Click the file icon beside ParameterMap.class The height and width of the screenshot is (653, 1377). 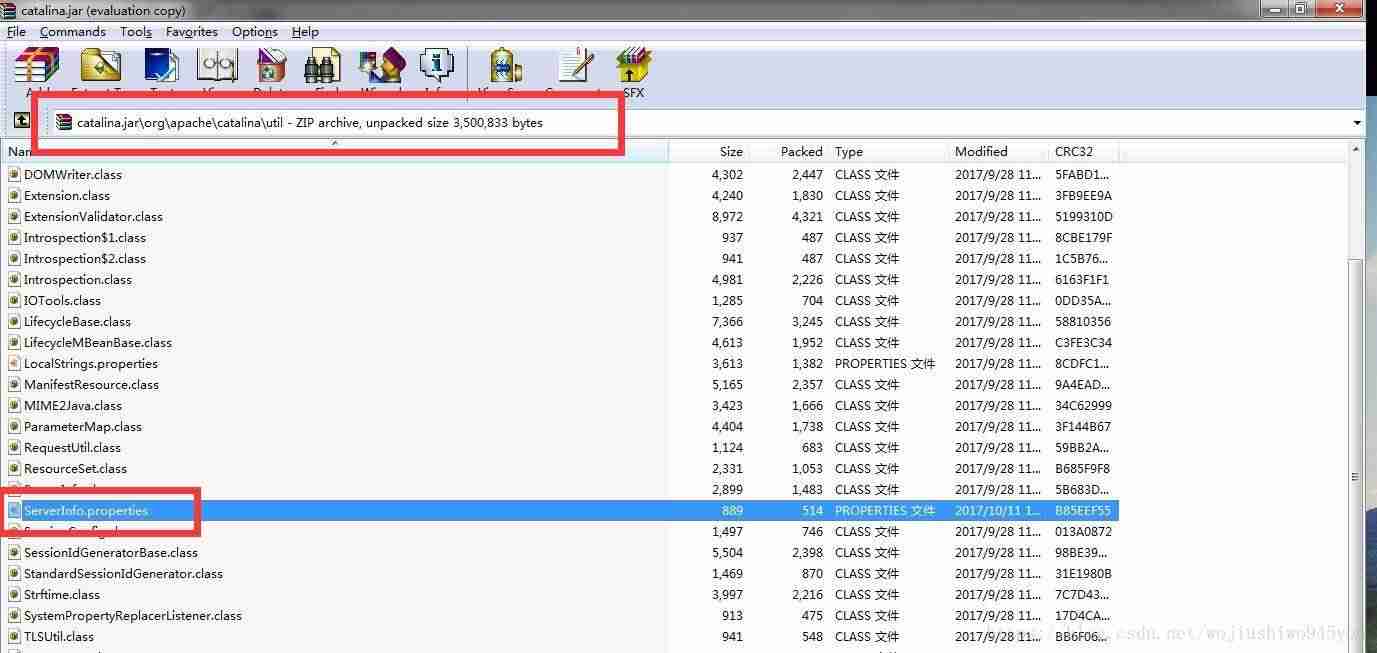point(14,426)
